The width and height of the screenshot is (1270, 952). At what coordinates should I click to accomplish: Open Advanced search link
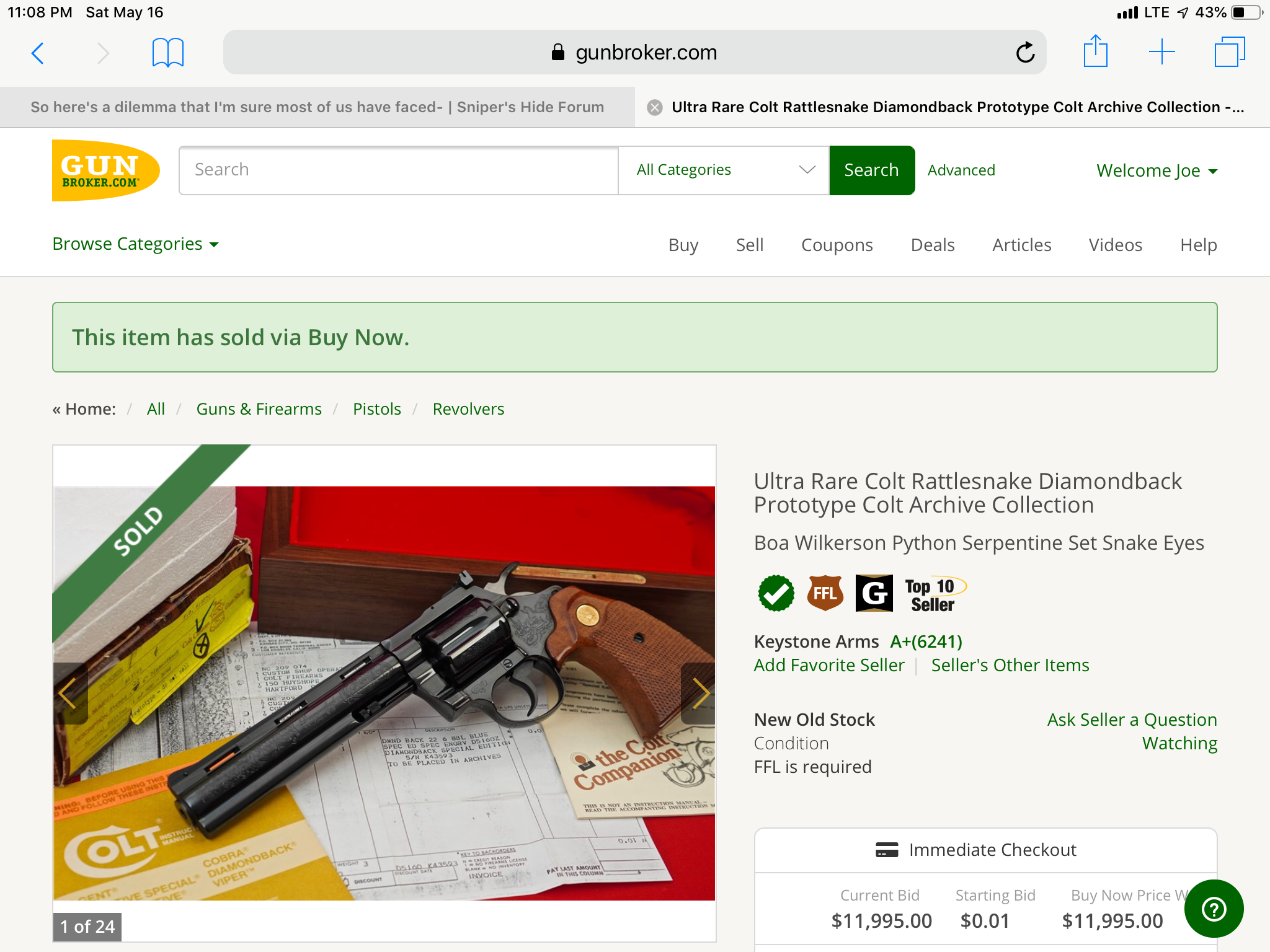[x=961, y=170]
